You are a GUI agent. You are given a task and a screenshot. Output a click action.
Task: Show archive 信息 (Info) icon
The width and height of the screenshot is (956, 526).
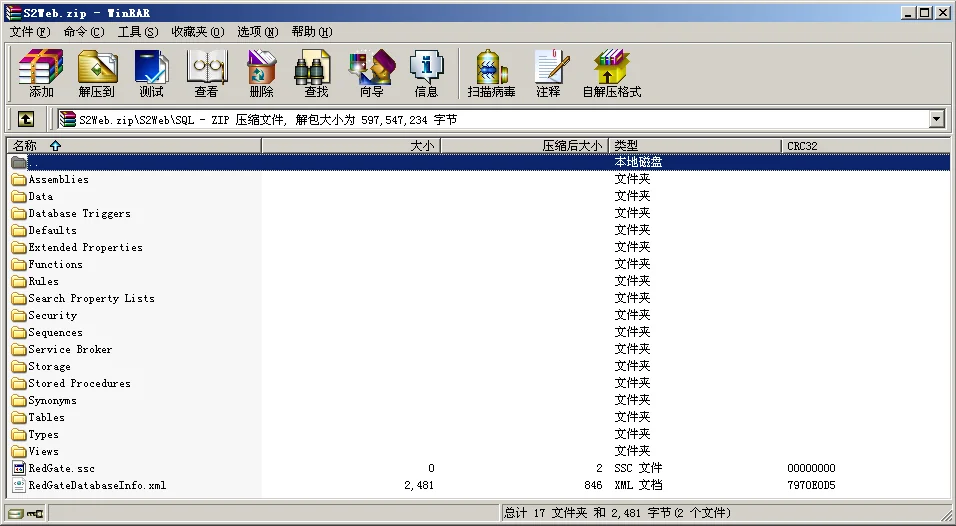coord(426,73)
